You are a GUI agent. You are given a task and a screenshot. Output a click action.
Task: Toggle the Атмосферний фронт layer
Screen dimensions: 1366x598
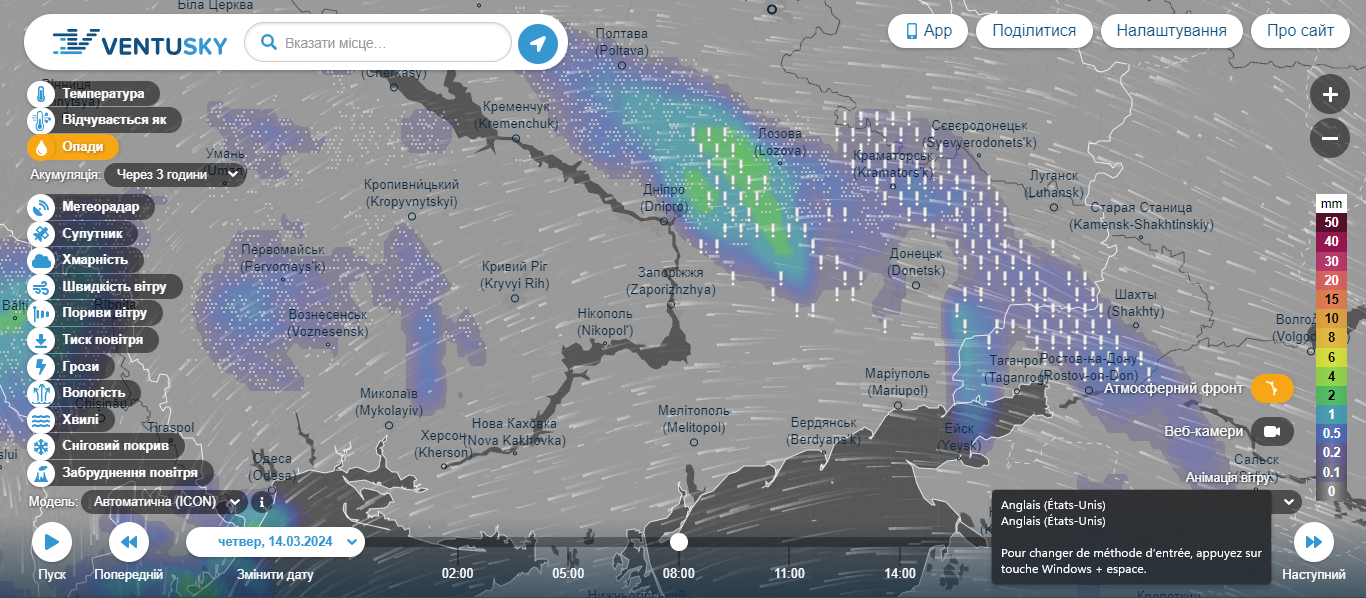[x=1272, y=388]
